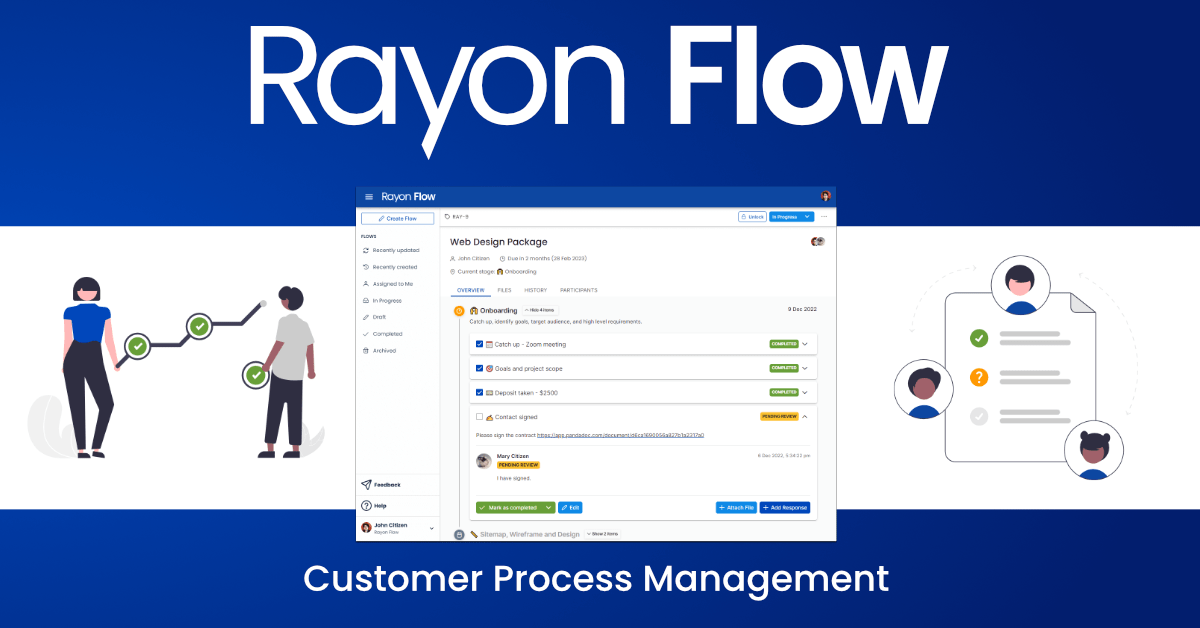Viewport: 1200px width, 628px height.
Task: Uncheck the Deposit taken - $2500 task
Action: tap(479, 393)
